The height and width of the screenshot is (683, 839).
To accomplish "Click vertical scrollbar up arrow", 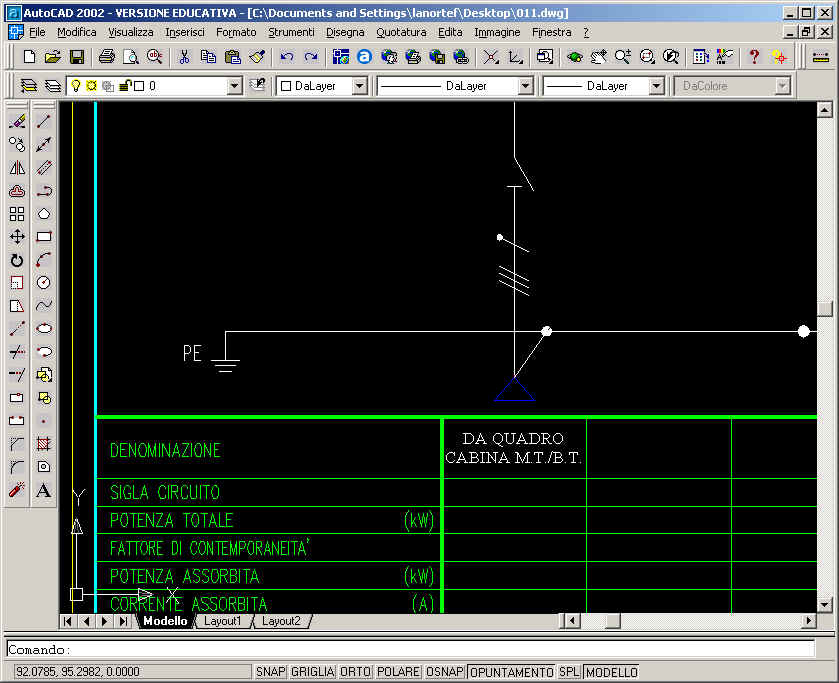I will pos(825,110).
